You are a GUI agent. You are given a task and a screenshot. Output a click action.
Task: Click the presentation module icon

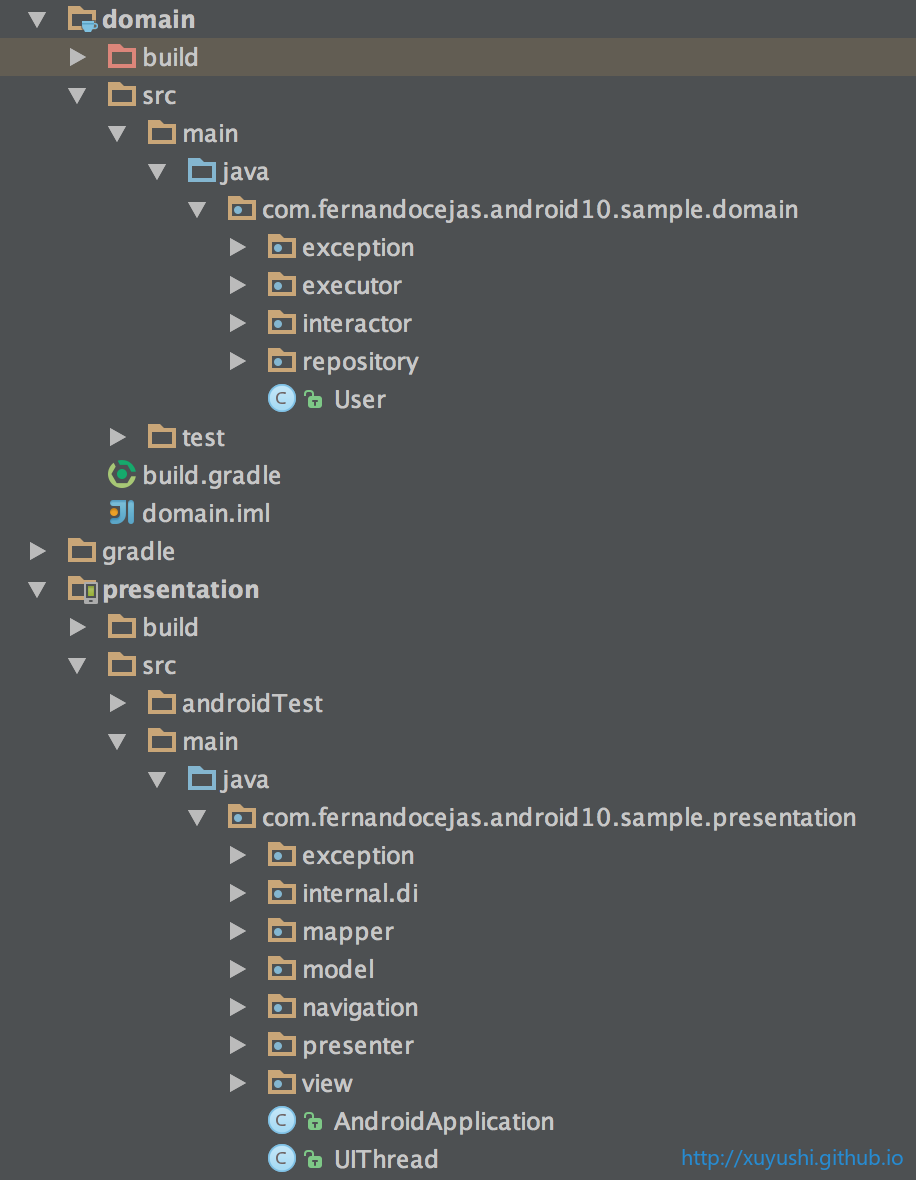83,589
